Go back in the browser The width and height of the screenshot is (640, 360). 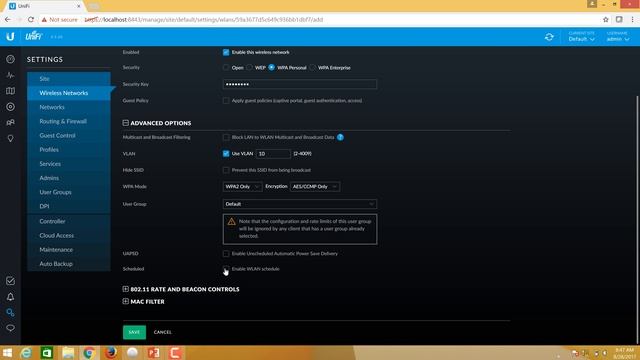point(8,19)
